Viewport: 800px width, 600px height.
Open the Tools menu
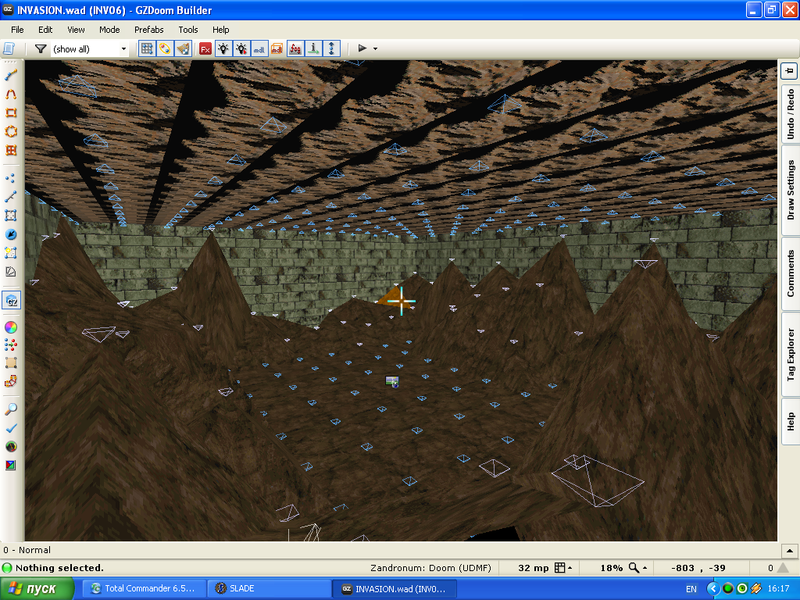188,30
